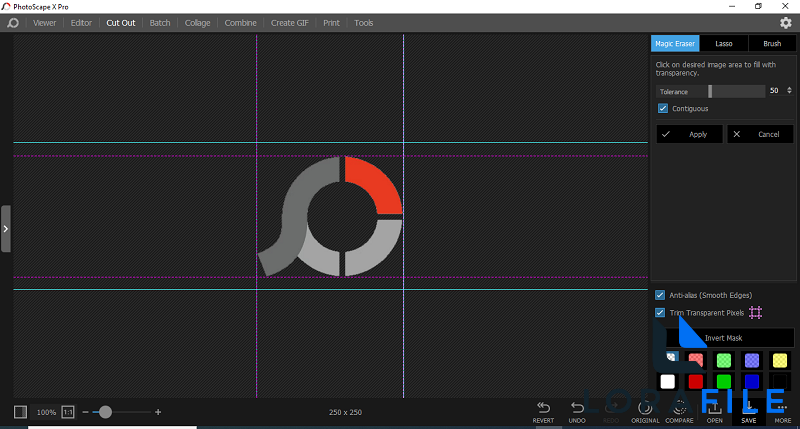Select the transparent red checkered swatch
The height and width of the screenshot is (429, 800).
[x=695, y=360]
